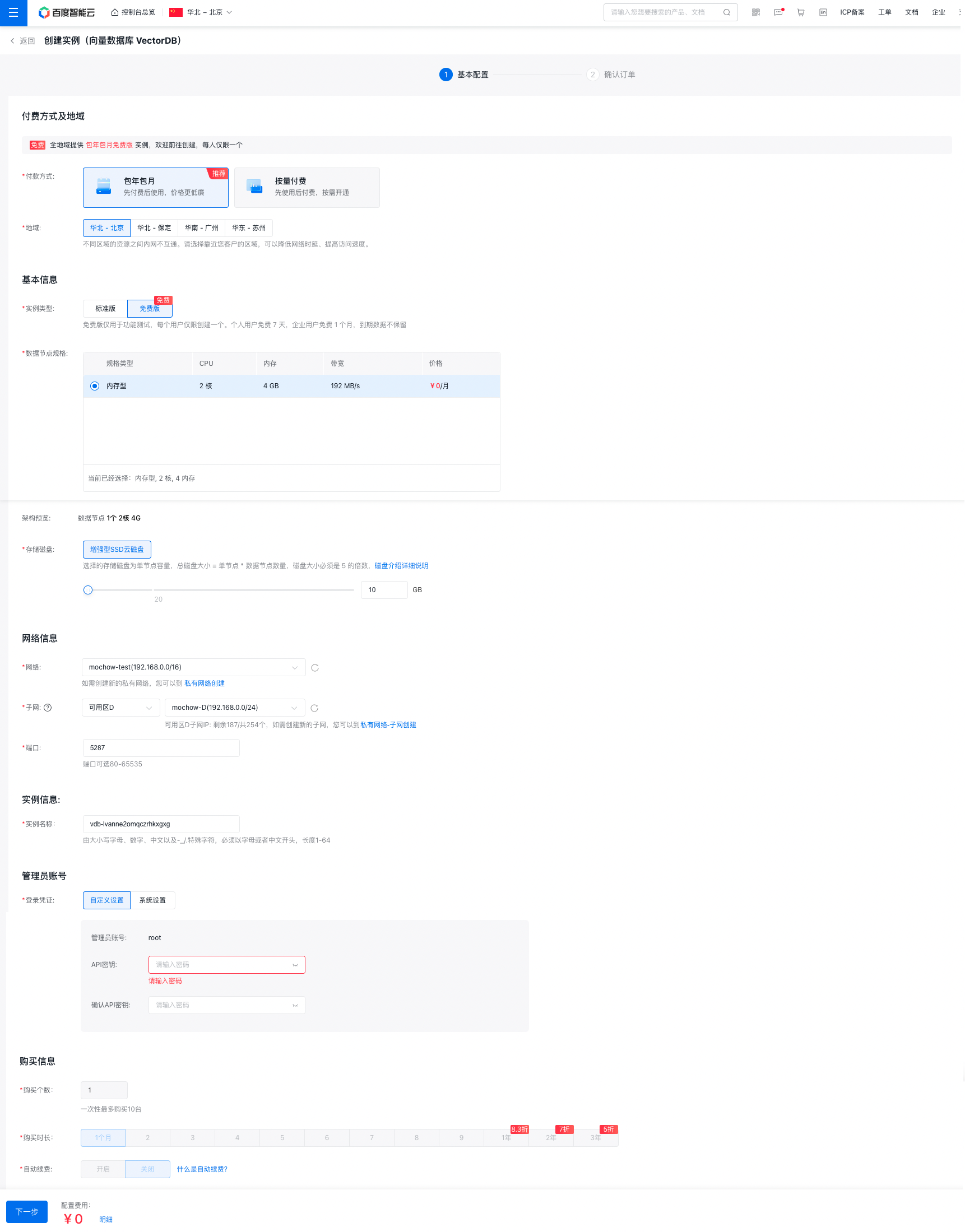This screenshot has height=1232, width=965.
Task: Click the back arrow 返回
Action: (22, 41)
